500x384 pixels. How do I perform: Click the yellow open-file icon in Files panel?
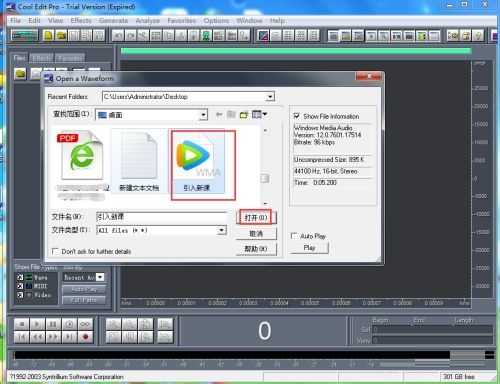(20, 74)
